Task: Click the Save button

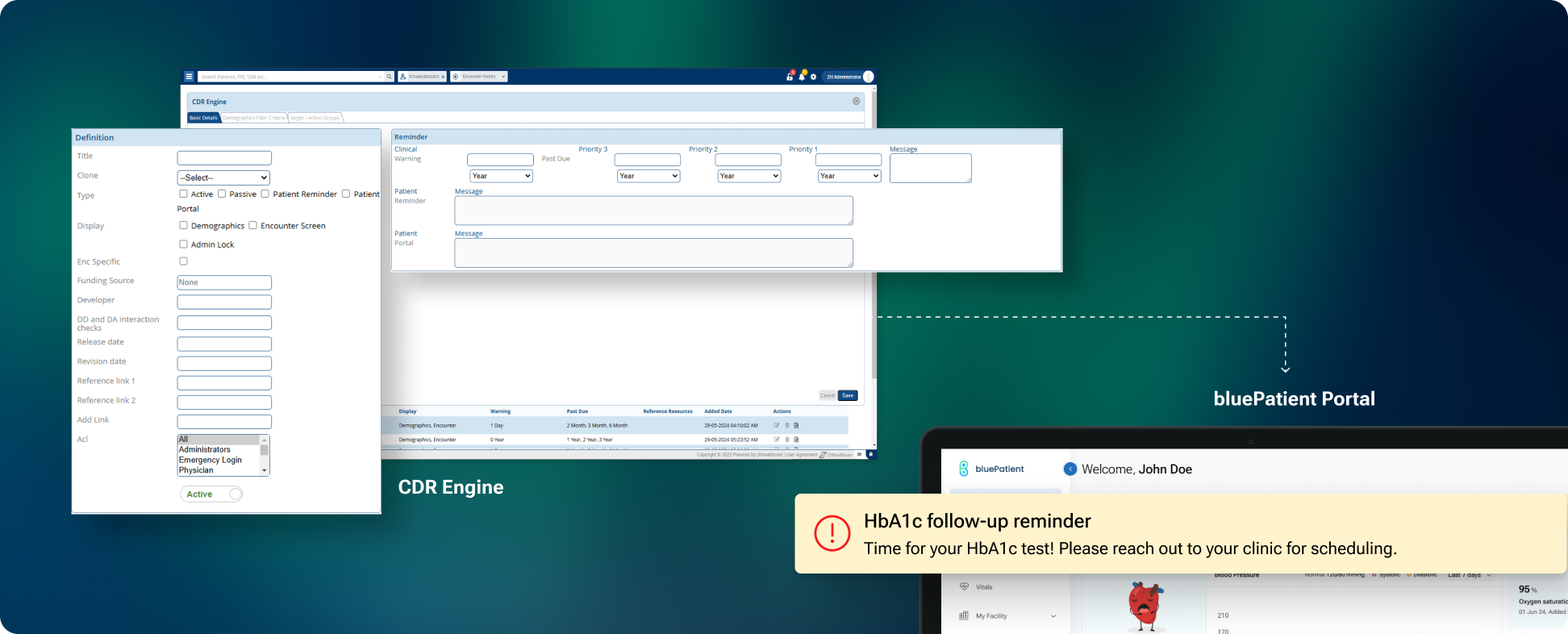Action: tap(848, 395)
